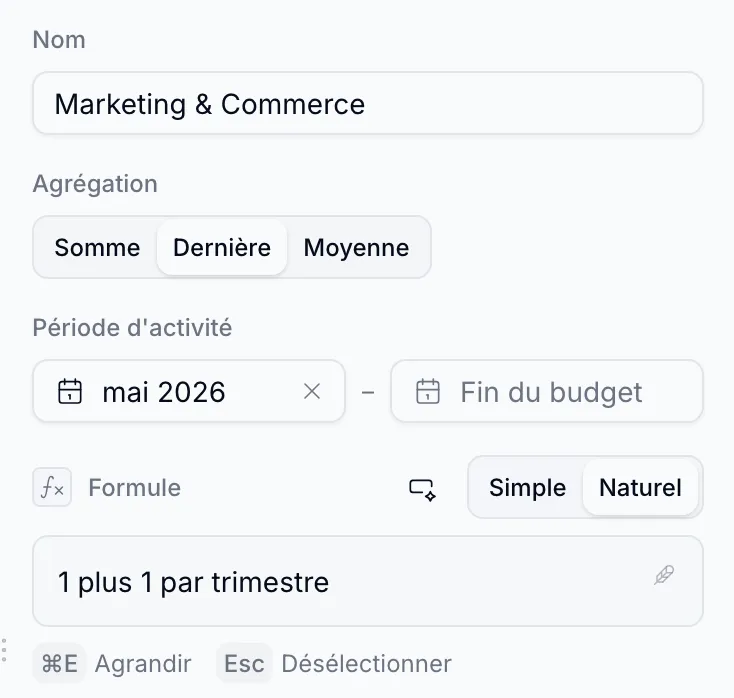Select Dernière aggregation
This screenshot has width=734, height=698.
click(x=222, y=247)
